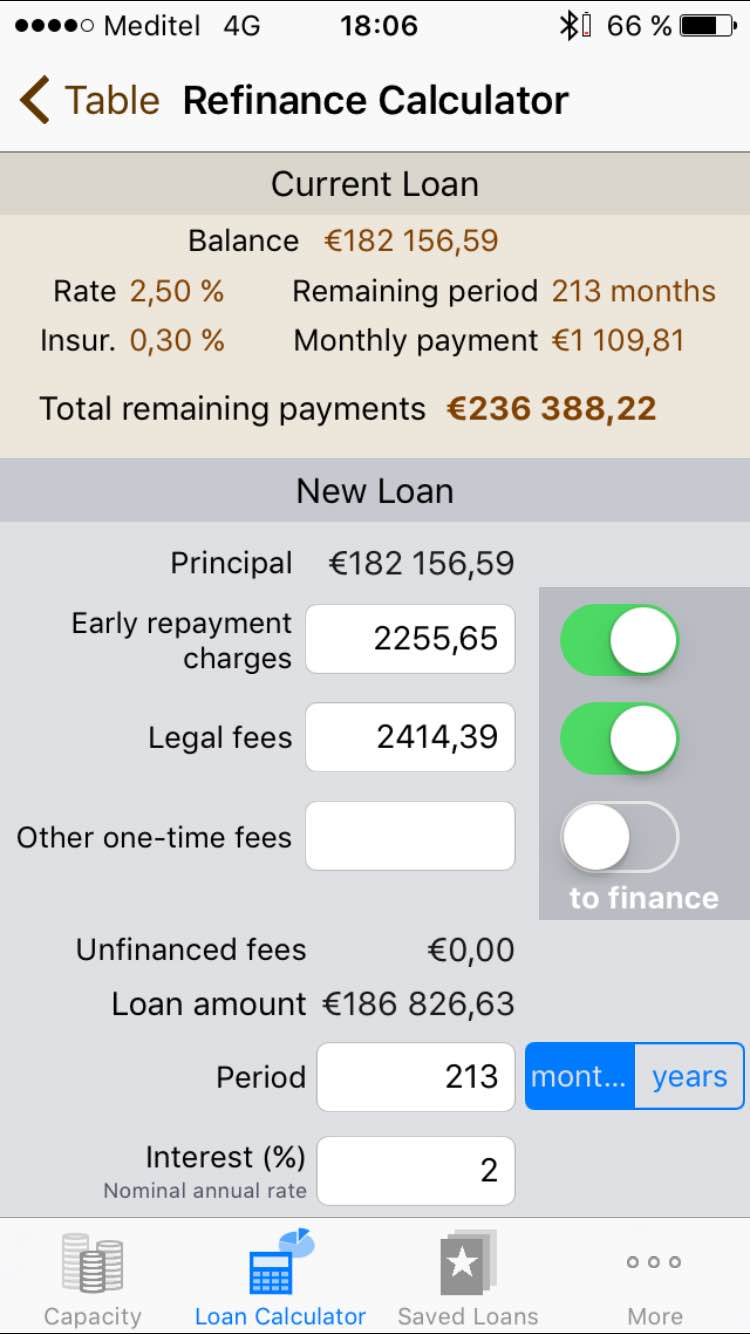Viewport: 750px width, 1334px height.
Task: Go back to Table
Action: click(111, 101)
